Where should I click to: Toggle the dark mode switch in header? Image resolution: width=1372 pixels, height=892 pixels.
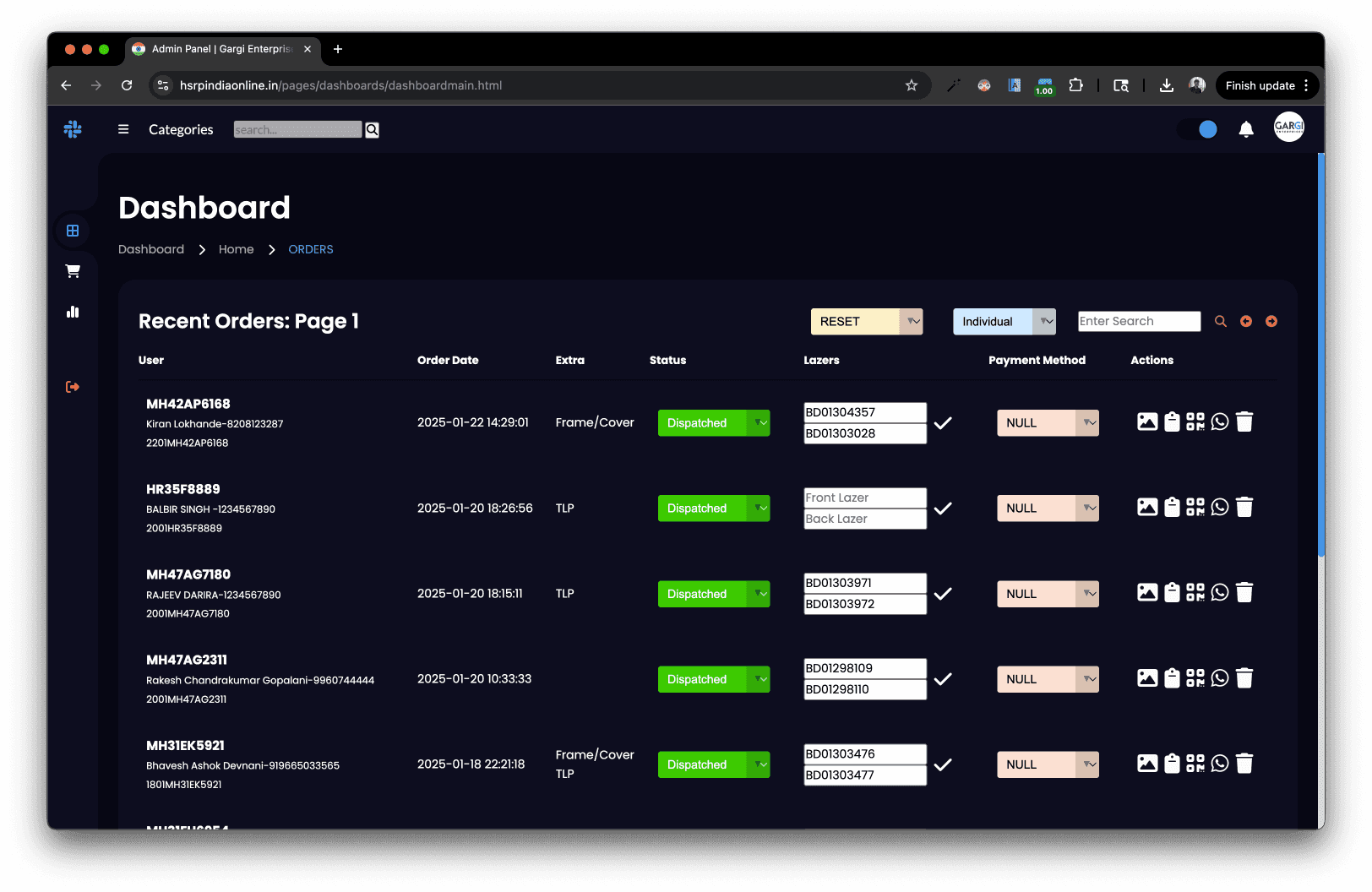[1198, 129]
